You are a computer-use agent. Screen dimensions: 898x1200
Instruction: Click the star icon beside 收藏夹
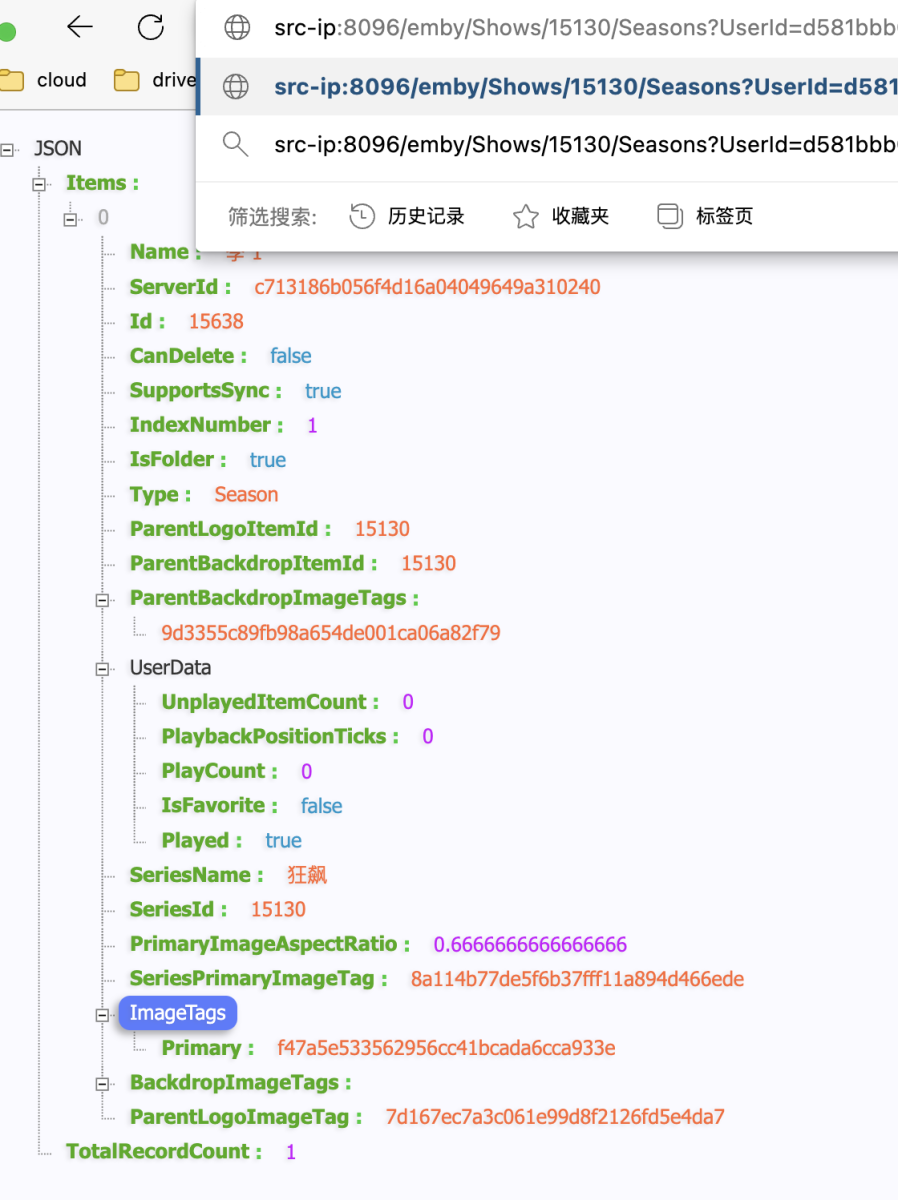(525, 215)
